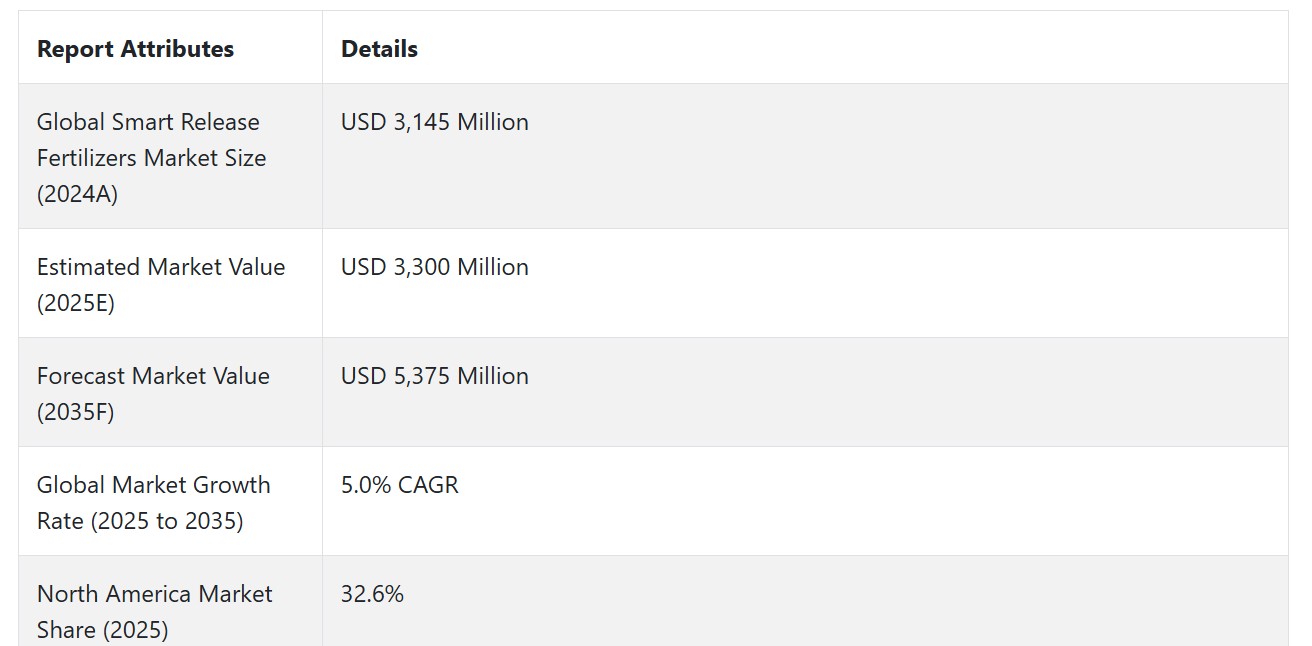Click the (2025 to 2035) range text

(167, 521)
